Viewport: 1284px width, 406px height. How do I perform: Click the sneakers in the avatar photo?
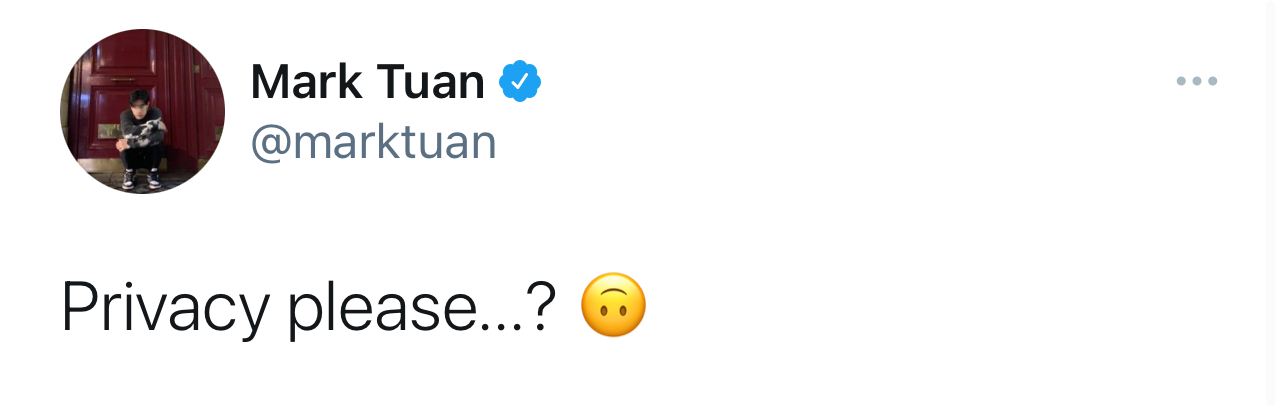(x=138, y=180)
